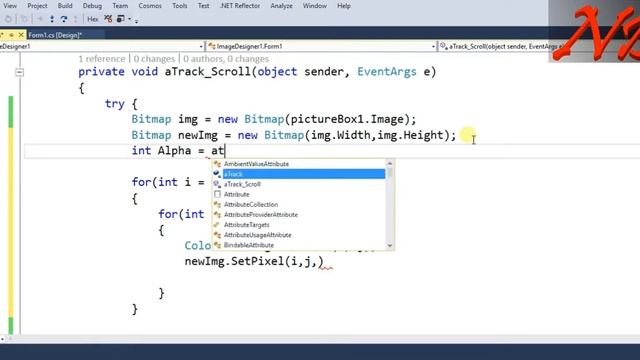Click the '0 changes' CodeLens link
This screenshot has width=640, height=360.
154,59
